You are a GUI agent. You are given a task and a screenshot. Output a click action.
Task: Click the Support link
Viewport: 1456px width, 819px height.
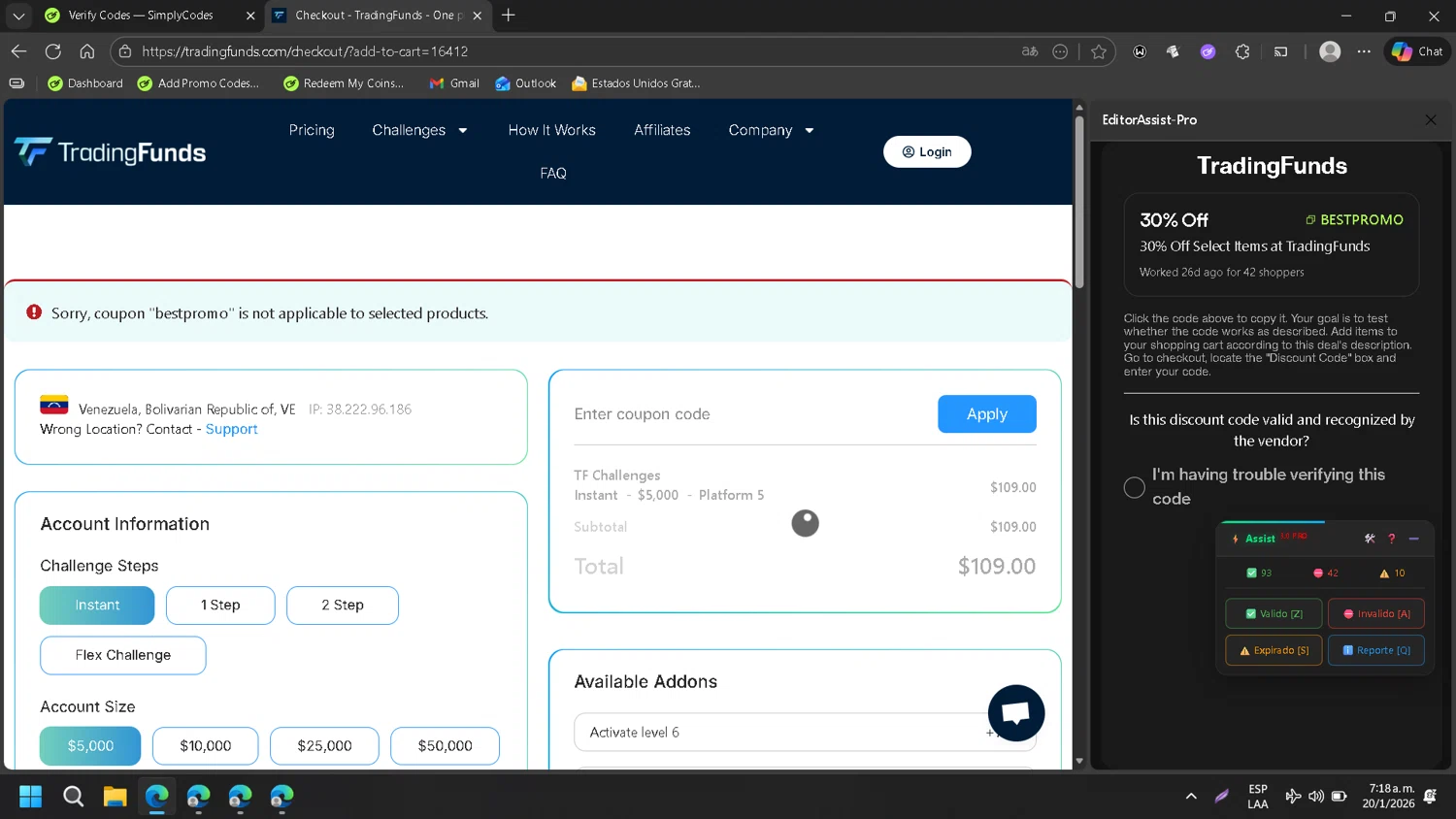[x=231, y=429]
